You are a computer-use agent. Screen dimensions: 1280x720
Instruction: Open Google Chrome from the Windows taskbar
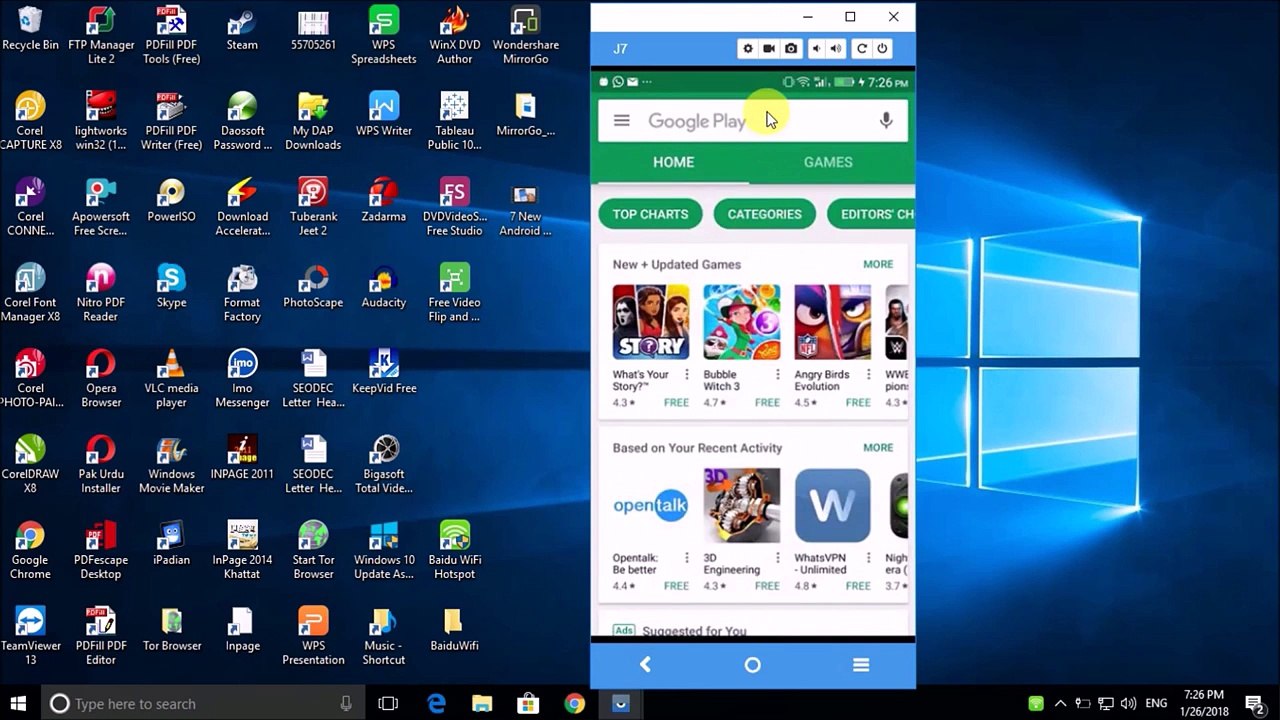574,704
